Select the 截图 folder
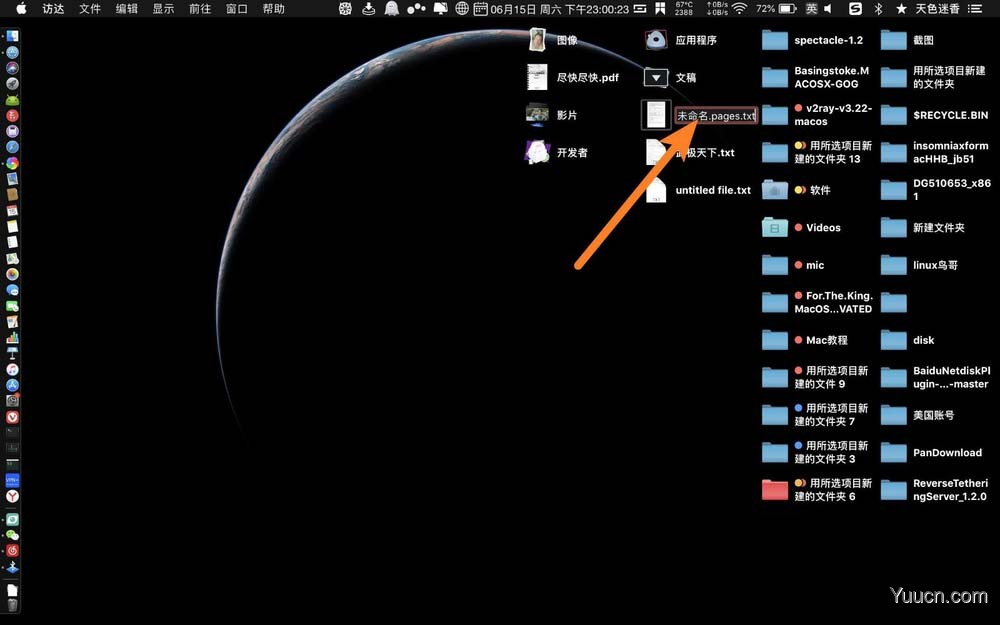 [893, 40]
